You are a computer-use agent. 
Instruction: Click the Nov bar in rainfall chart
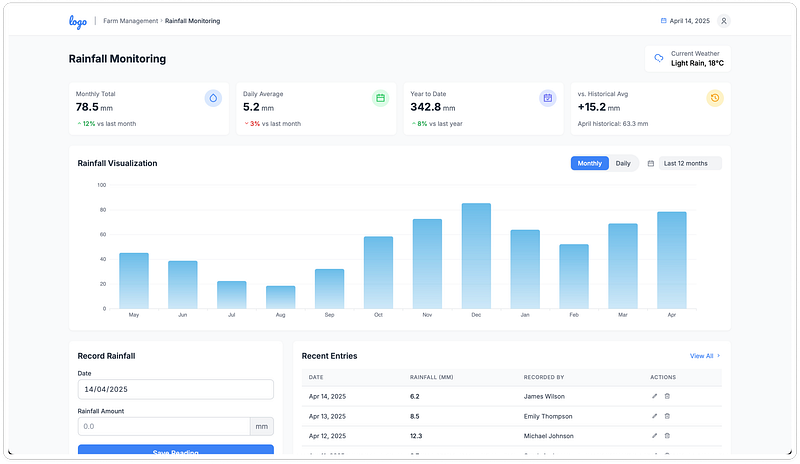coord(427,264)
